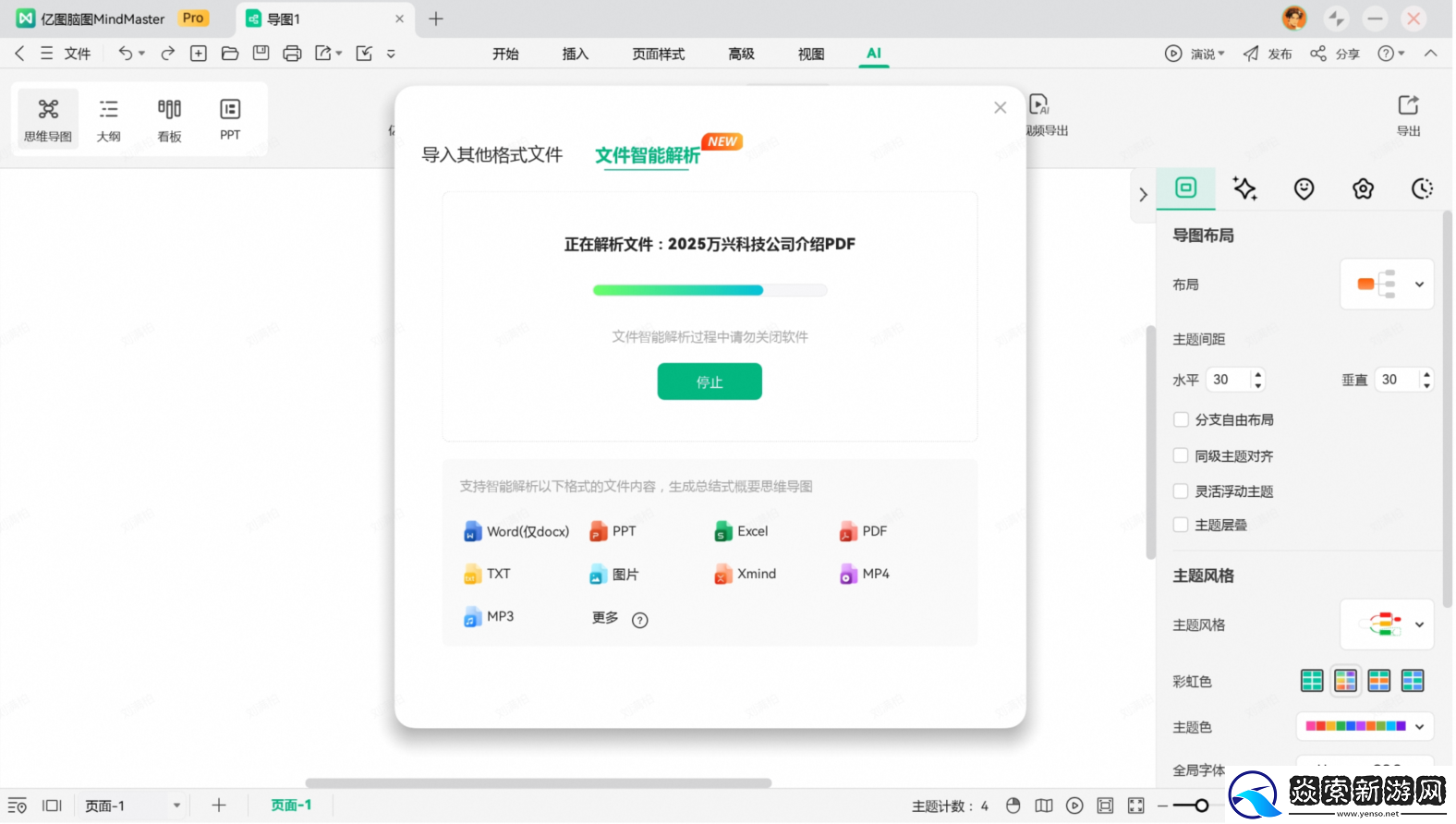1456x824 pixels.
Task: Click the user avatar icon
Action: coord(1294,18)
